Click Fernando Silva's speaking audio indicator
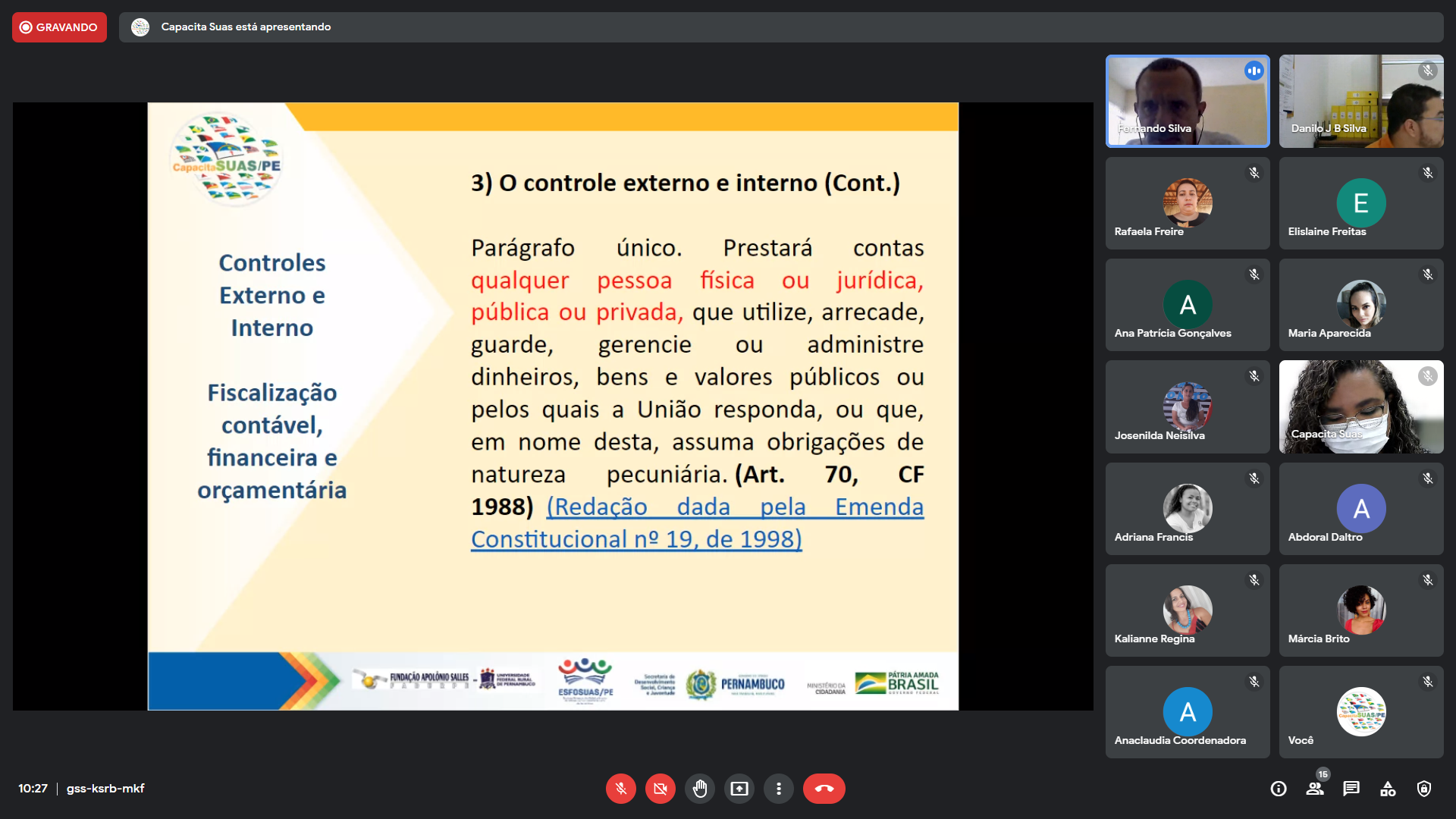The image size is (1456, 819). [x=1254, y=71]
